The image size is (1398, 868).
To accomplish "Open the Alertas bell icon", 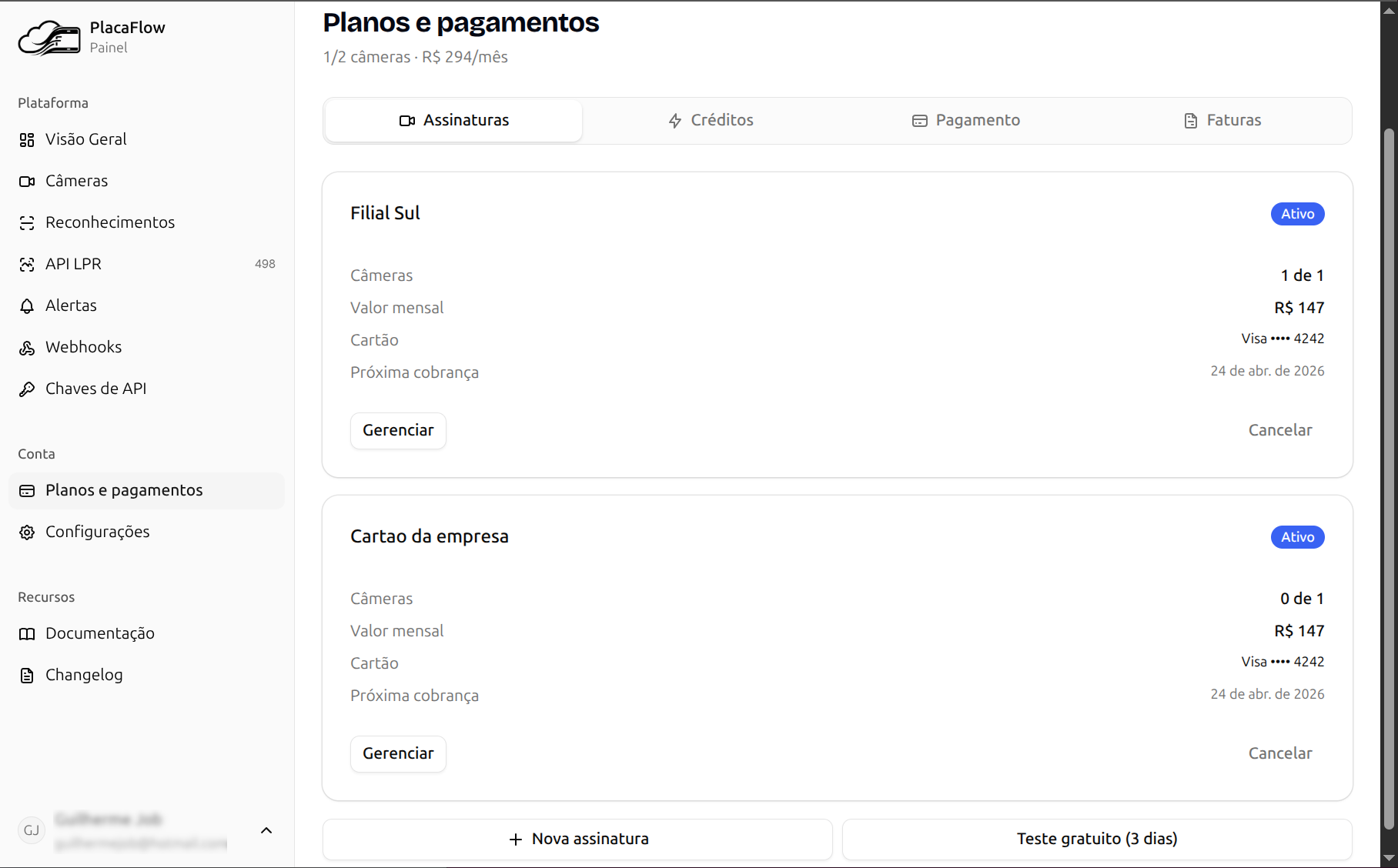I will [27, 306].
